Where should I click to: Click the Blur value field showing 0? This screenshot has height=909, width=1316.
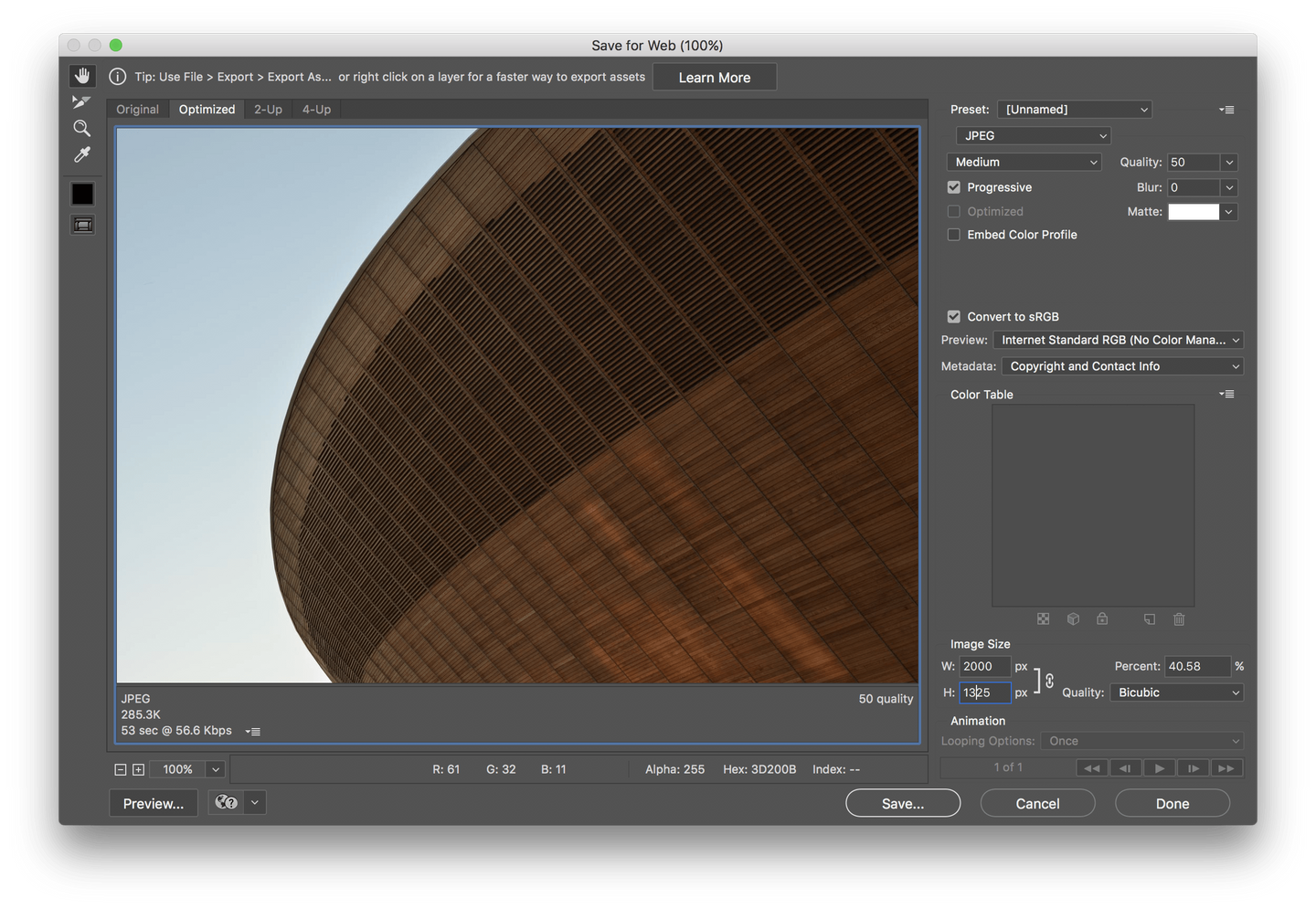1194,187
